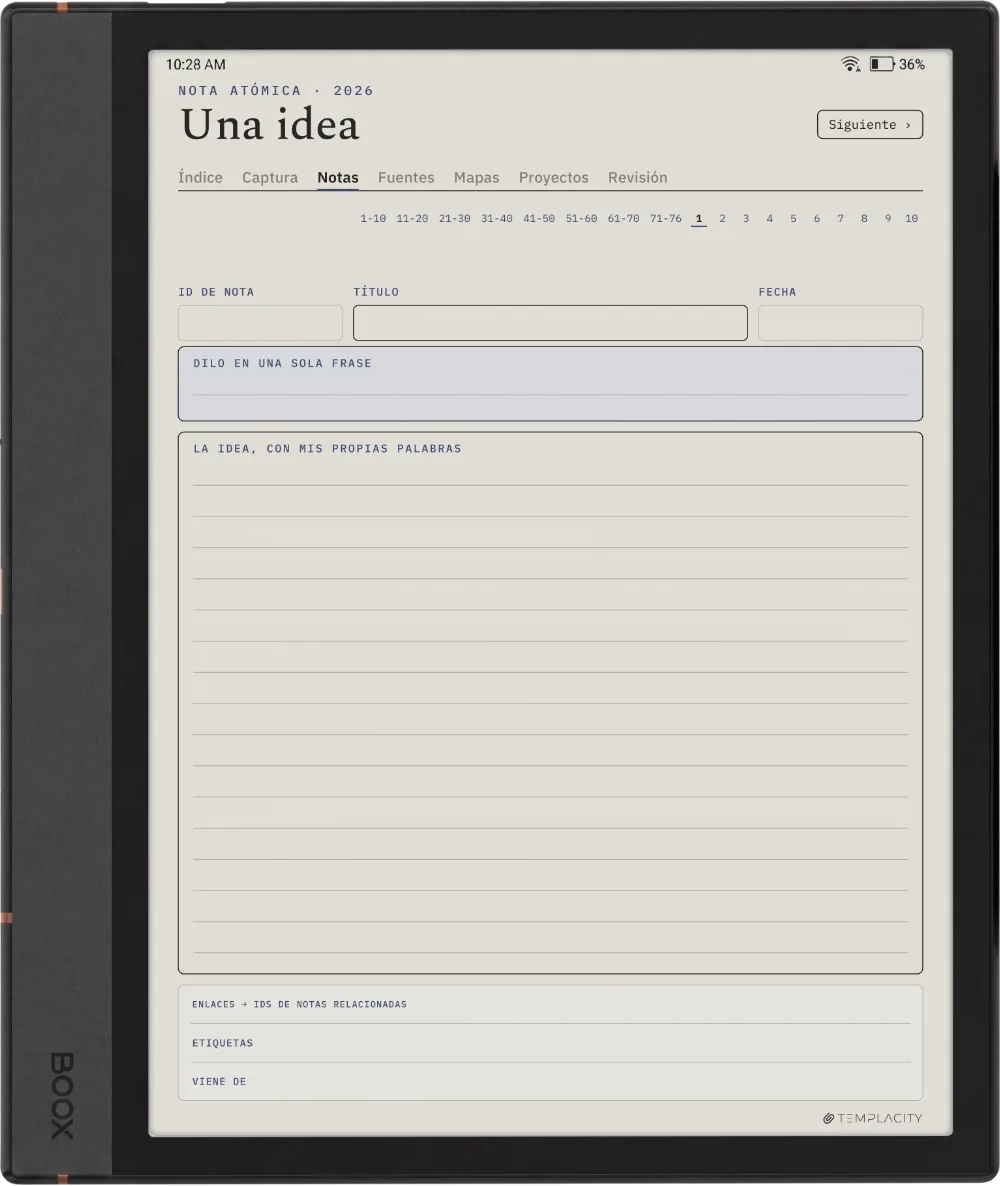1000x1186 pixels.
Task: Open the Fuentes tab
Action: coord(406,178)
